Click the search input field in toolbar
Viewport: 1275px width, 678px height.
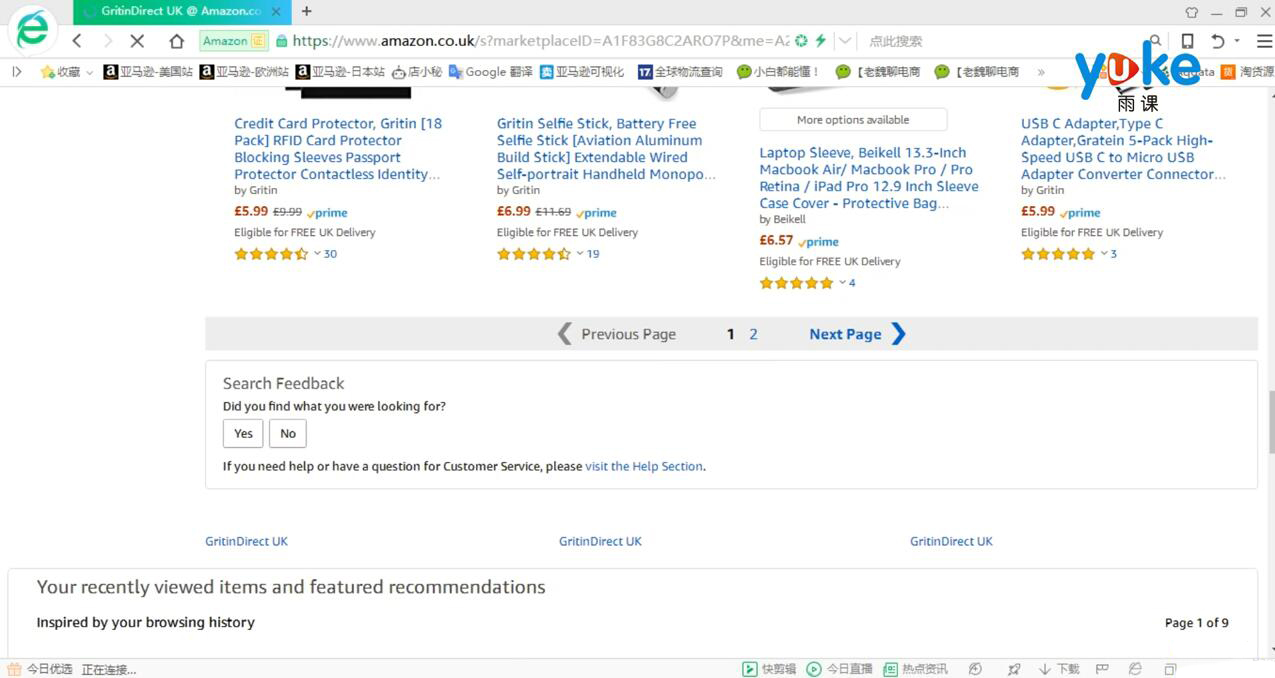pyautogui.click(x=1000, y=41)
